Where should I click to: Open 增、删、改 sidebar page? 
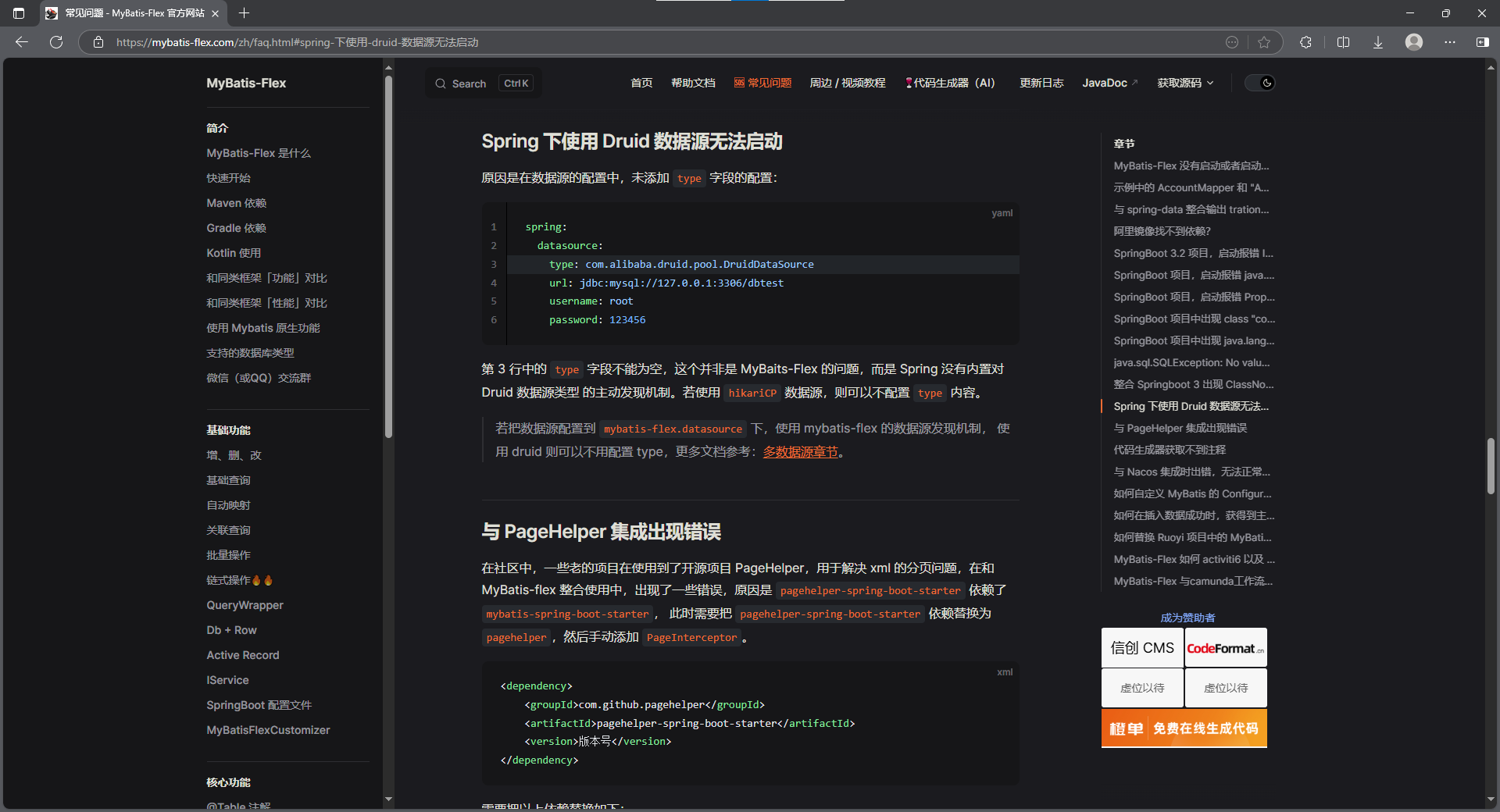[x=234, y=455]
